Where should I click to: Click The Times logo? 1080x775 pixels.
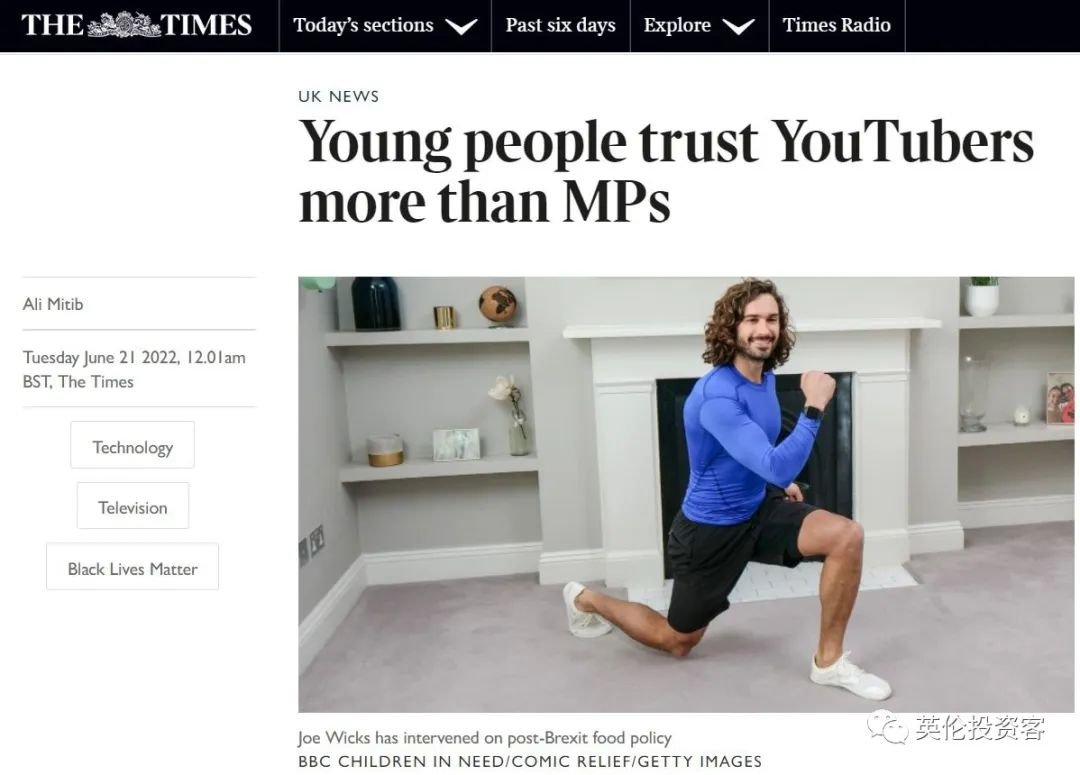pos(136,25)
